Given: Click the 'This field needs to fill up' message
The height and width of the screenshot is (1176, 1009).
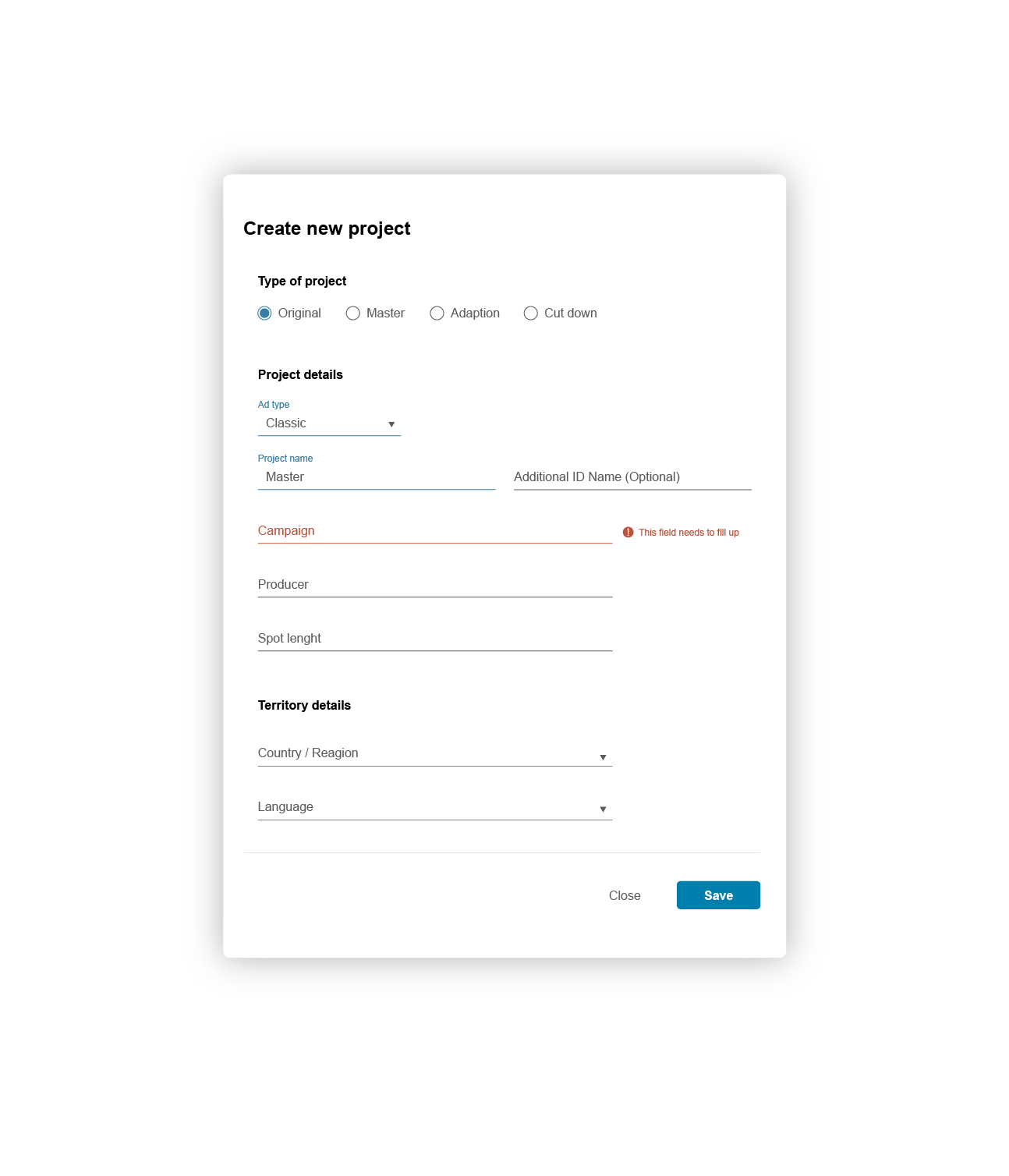Looking at the screenshot, I should [x=689, y=532].
